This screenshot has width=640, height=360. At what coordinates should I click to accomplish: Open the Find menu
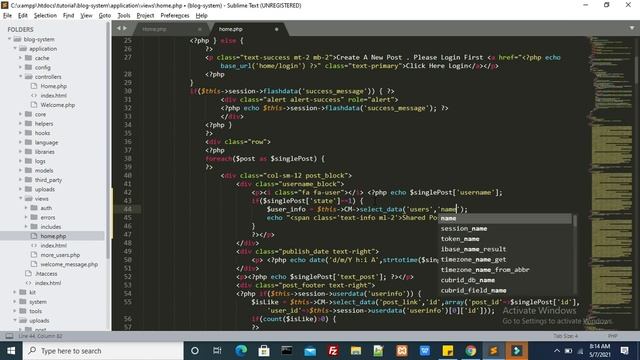point(68,16)
